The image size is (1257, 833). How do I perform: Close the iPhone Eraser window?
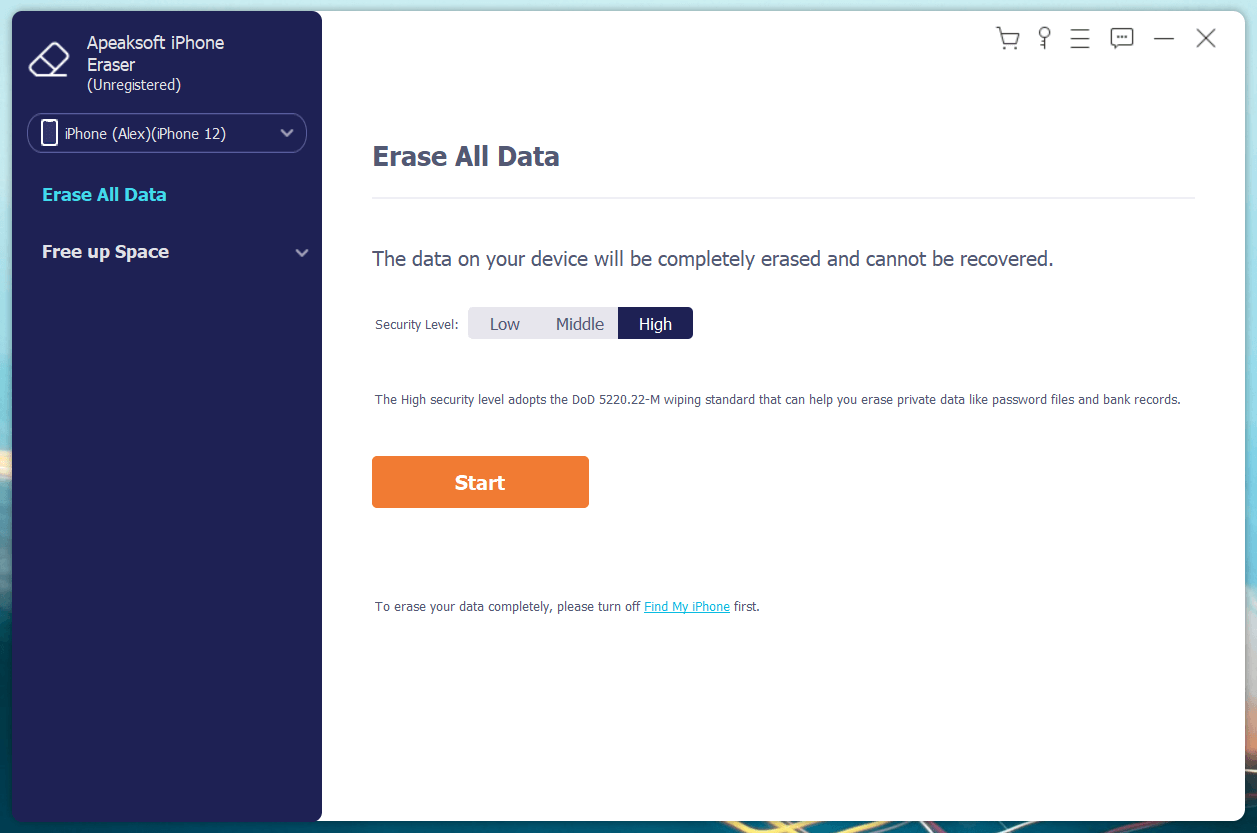(x=1206, y=39)
